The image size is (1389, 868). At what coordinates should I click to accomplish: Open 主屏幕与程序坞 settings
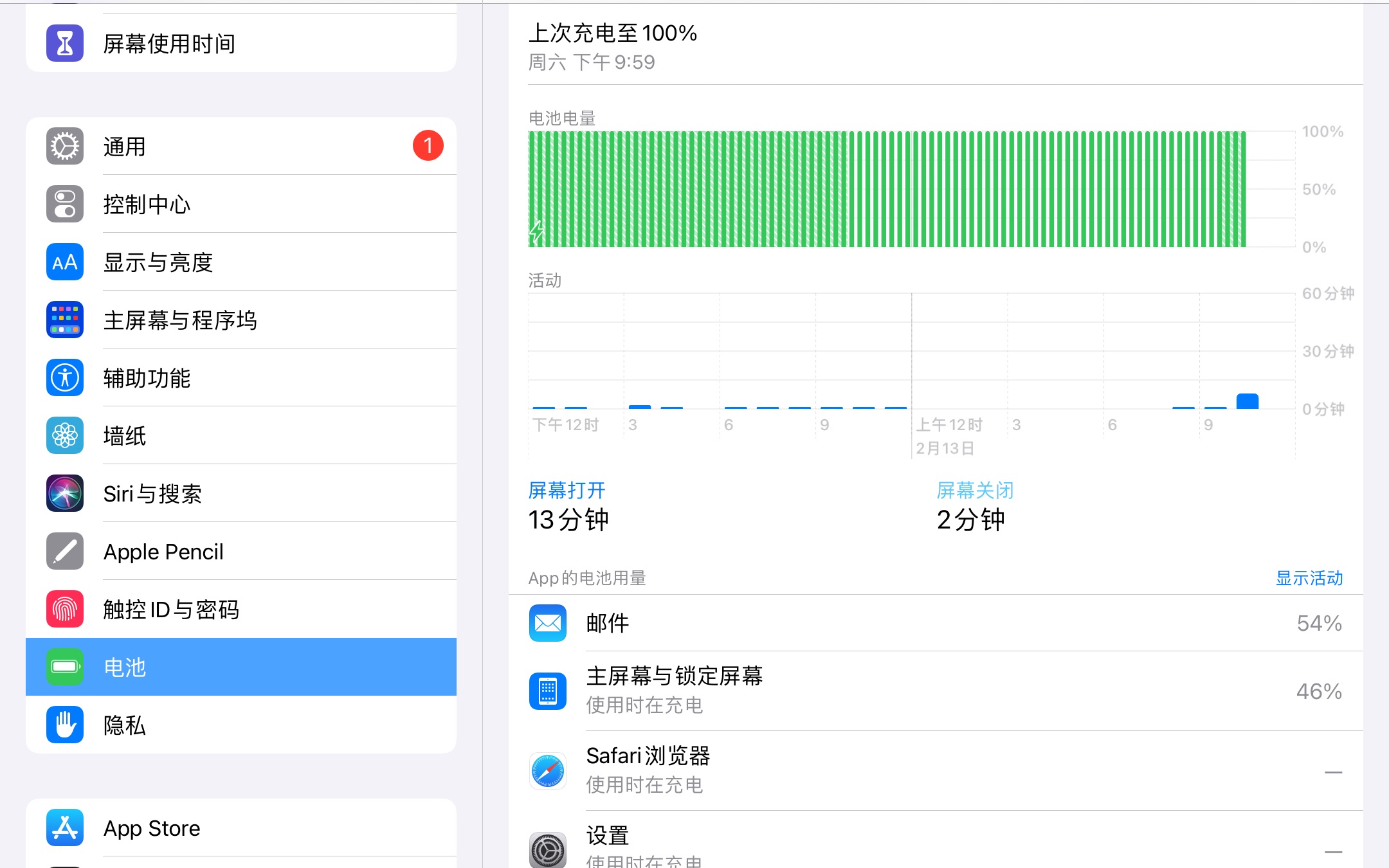click(x=241, y=320)
